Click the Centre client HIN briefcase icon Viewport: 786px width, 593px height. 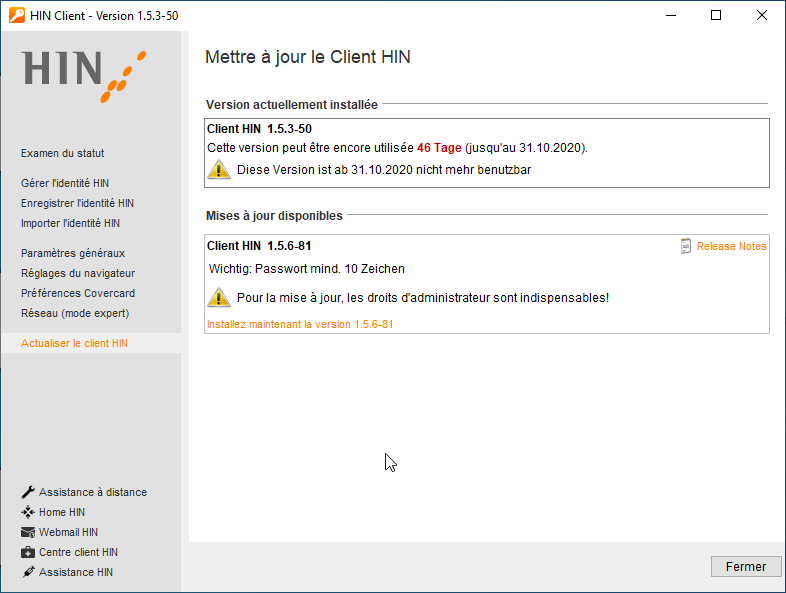pyautogui.click(x=28, y=552)
